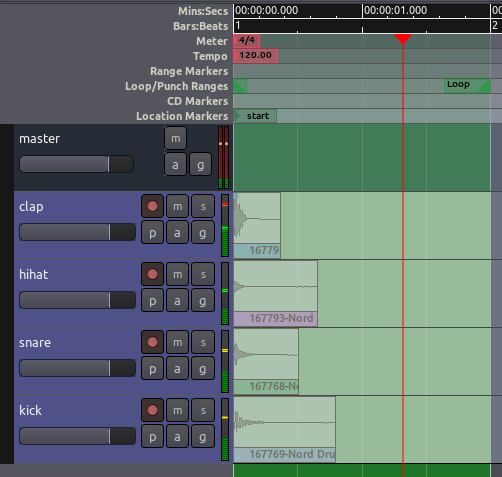This screenshot has height=477, width=502.
Task: Click the clap track gain fader
Action: (77, 232)
